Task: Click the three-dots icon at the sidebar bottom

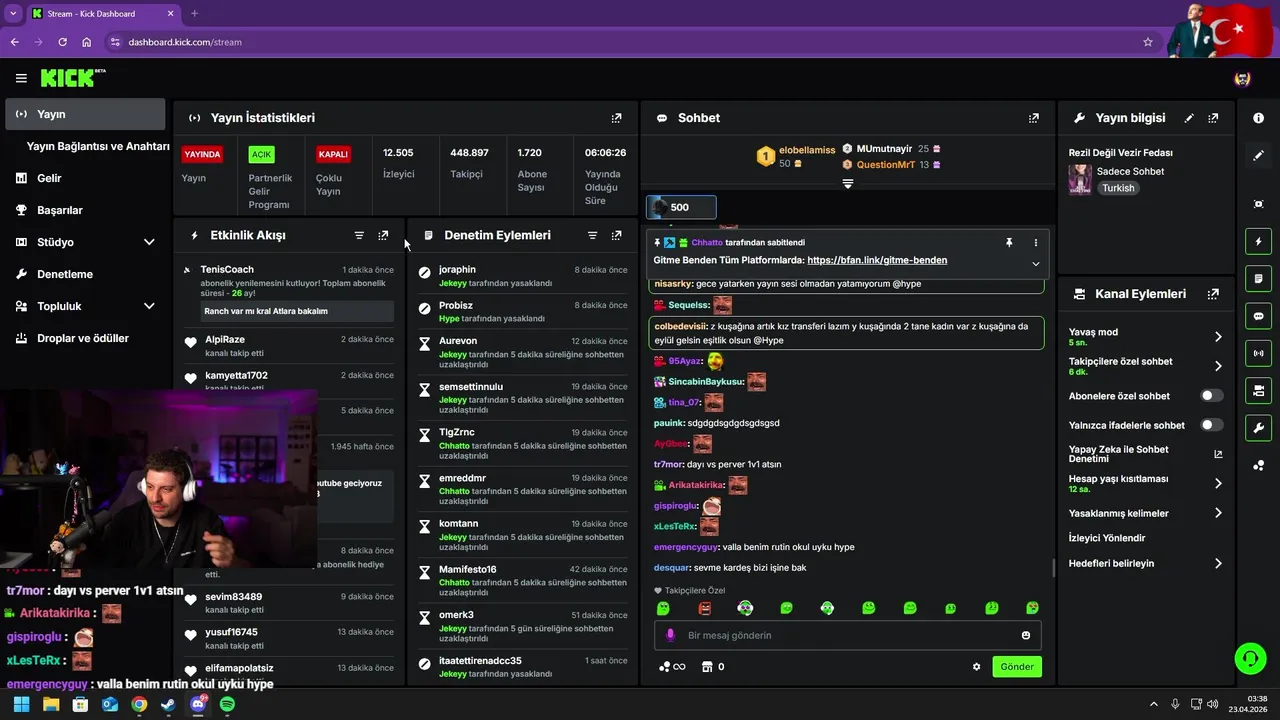Action: click(1258, 465)
